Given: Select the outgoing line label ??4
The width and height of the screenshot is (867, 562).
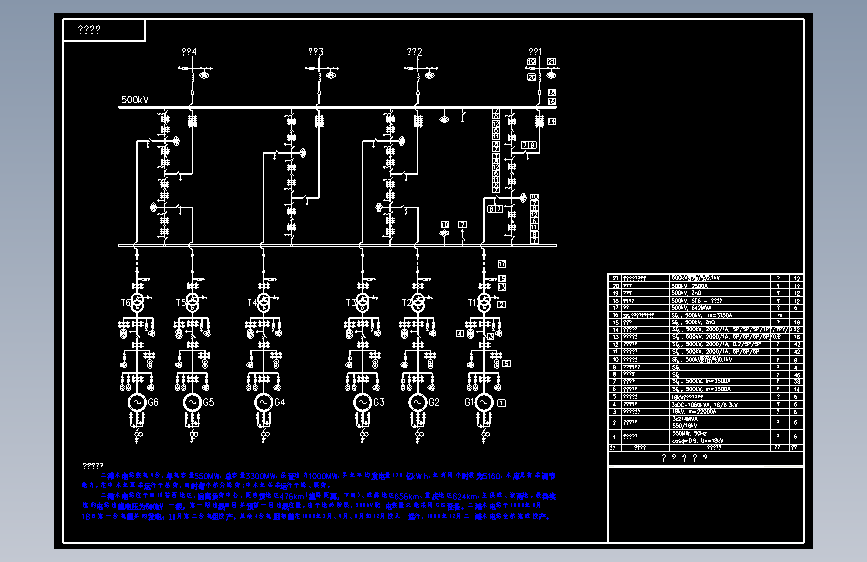Looking at the screenshot, I should coord(189,51).
